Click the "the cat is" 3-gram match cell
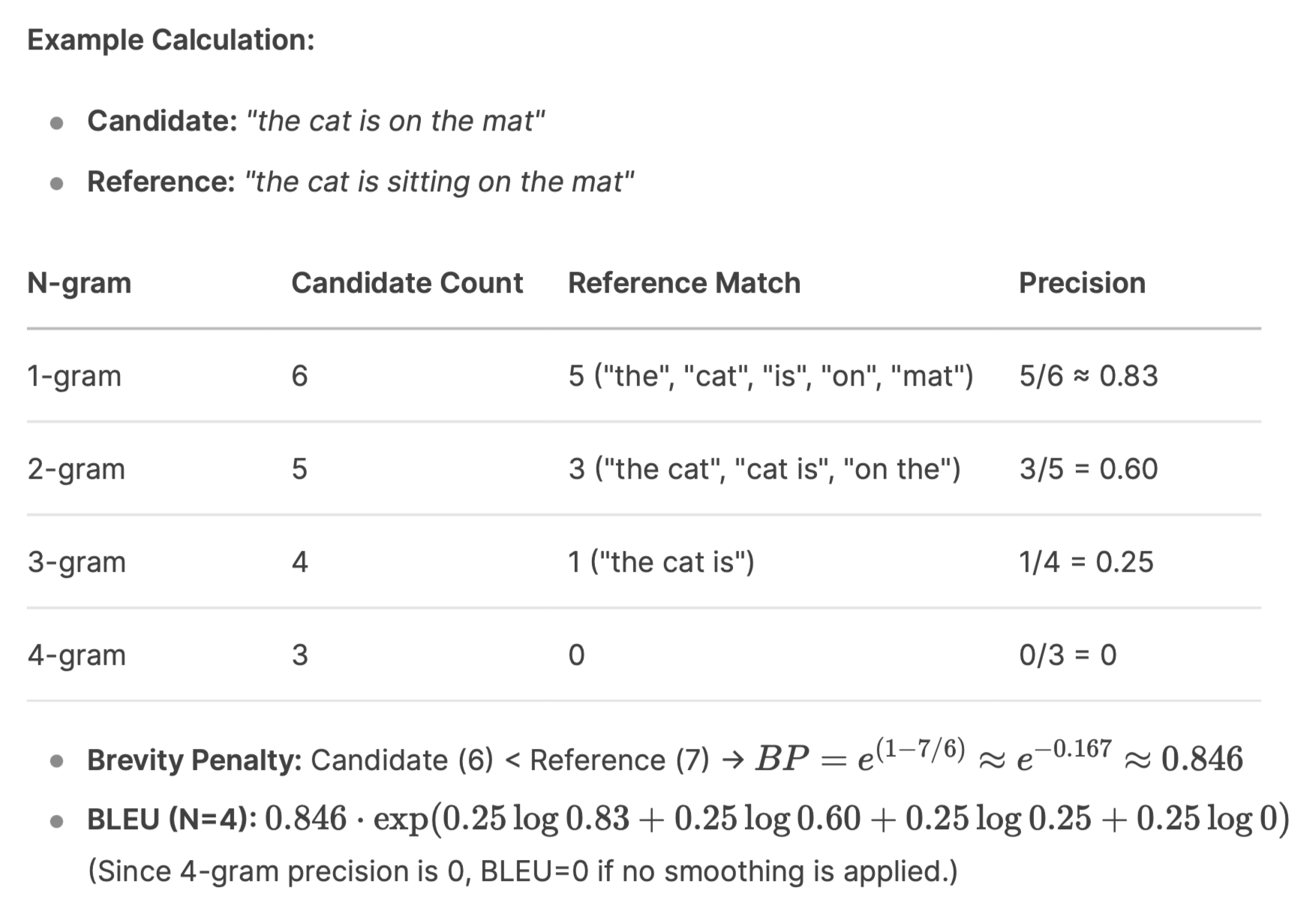 pos(661,562)
